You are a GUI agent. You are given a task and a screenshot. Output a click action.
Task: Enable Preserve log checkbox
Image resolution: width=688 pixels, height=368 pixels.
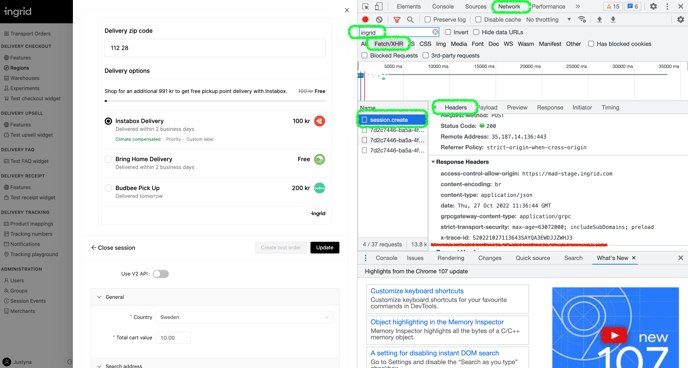pyautogui.click(x=427, y=20)
